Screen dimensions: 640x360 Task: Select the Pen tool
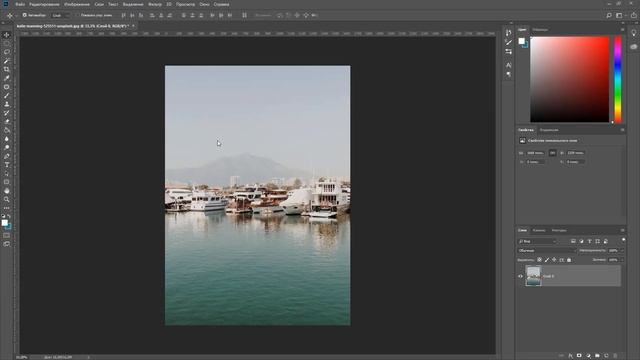[7, 156]
